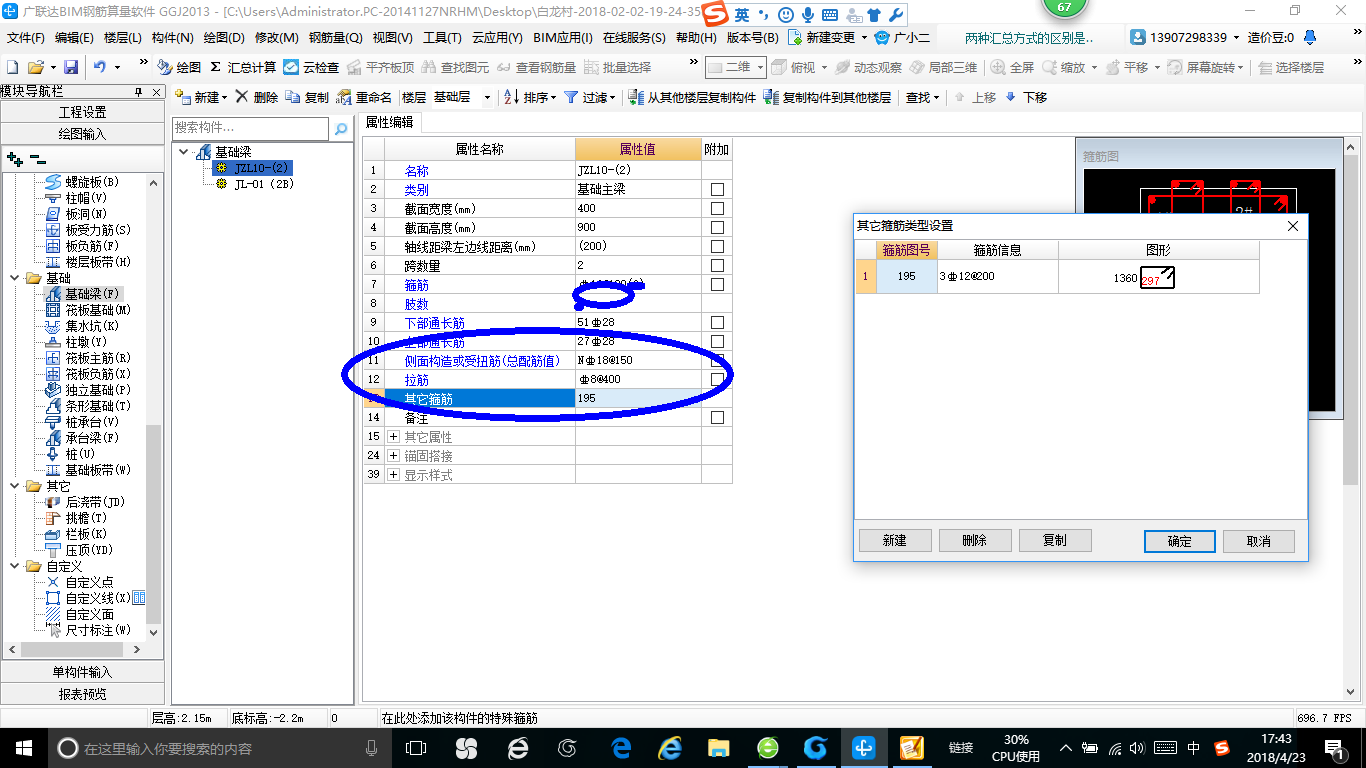Select 后浇带(JD) in navigation tree
Image resolution: width=1366 pixels, height=768 pixels.
(86, 502)
